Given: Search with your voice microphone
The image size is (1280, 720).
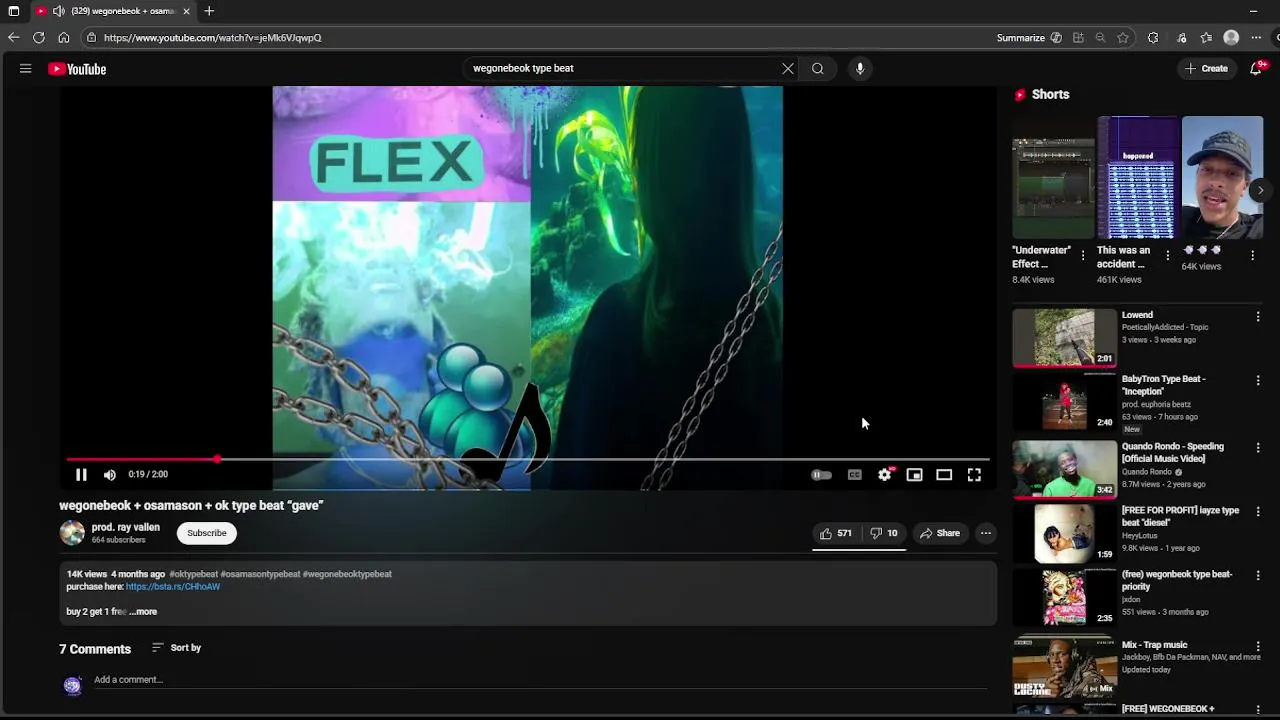Looking at the screenshot, I should coord(860,69).
